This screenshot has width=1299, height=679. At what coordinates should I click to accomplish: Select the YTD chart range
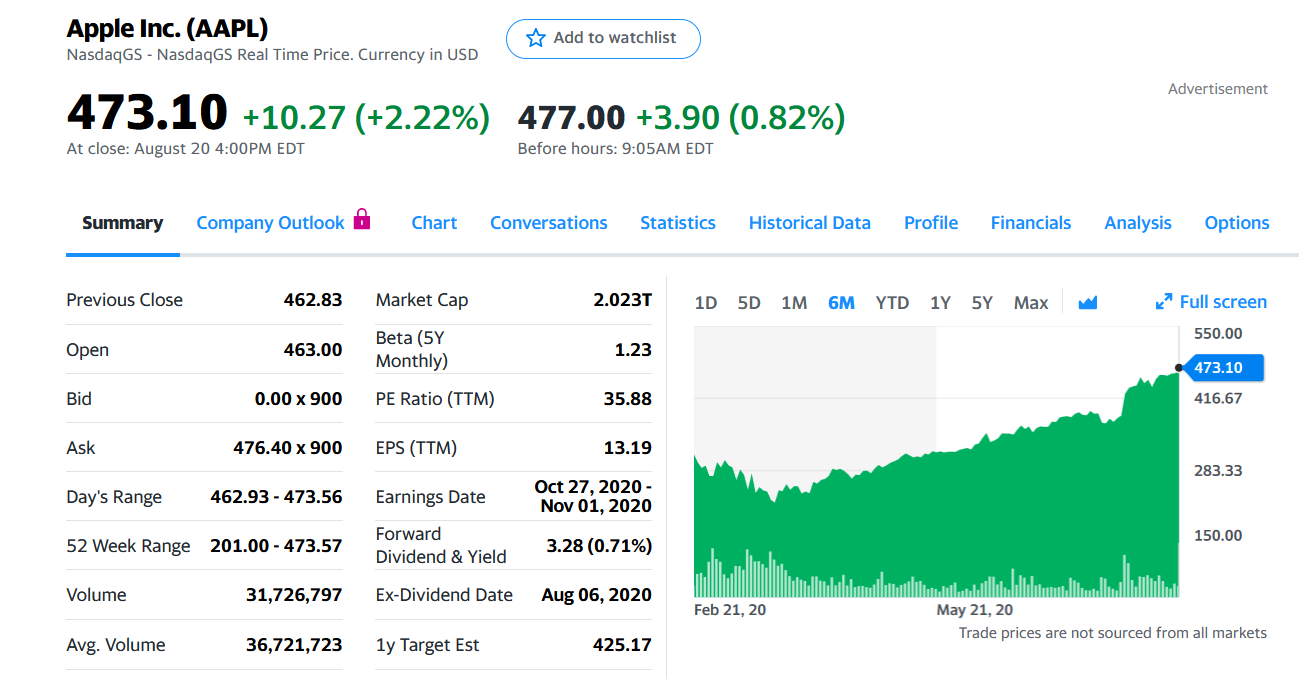(x=892, y=302)
